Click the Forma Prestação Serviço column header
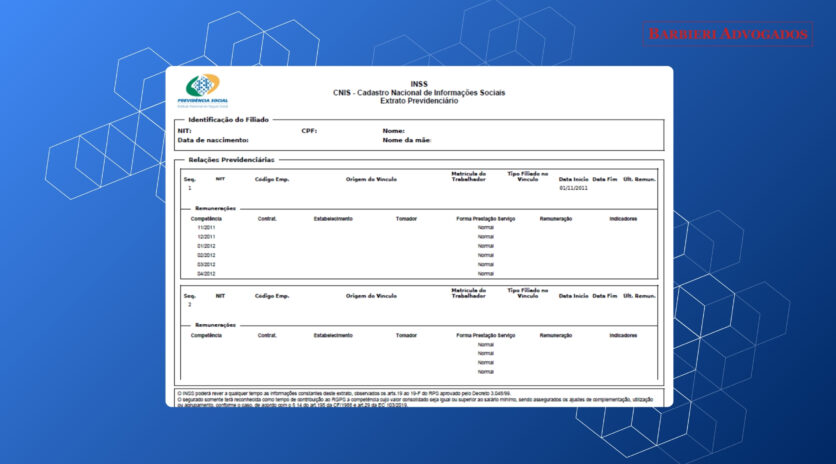Viewport: 836px width, 464px height. pos(485,218)
